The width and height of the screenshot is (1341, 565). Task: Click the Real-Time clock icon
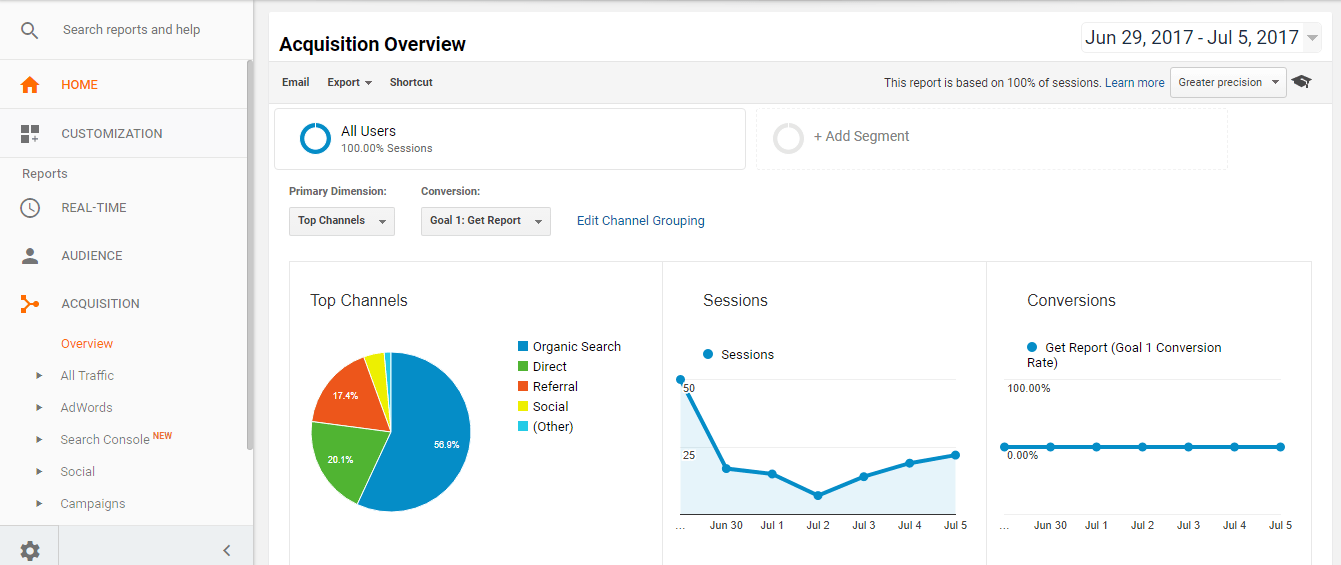click(30, 208)
